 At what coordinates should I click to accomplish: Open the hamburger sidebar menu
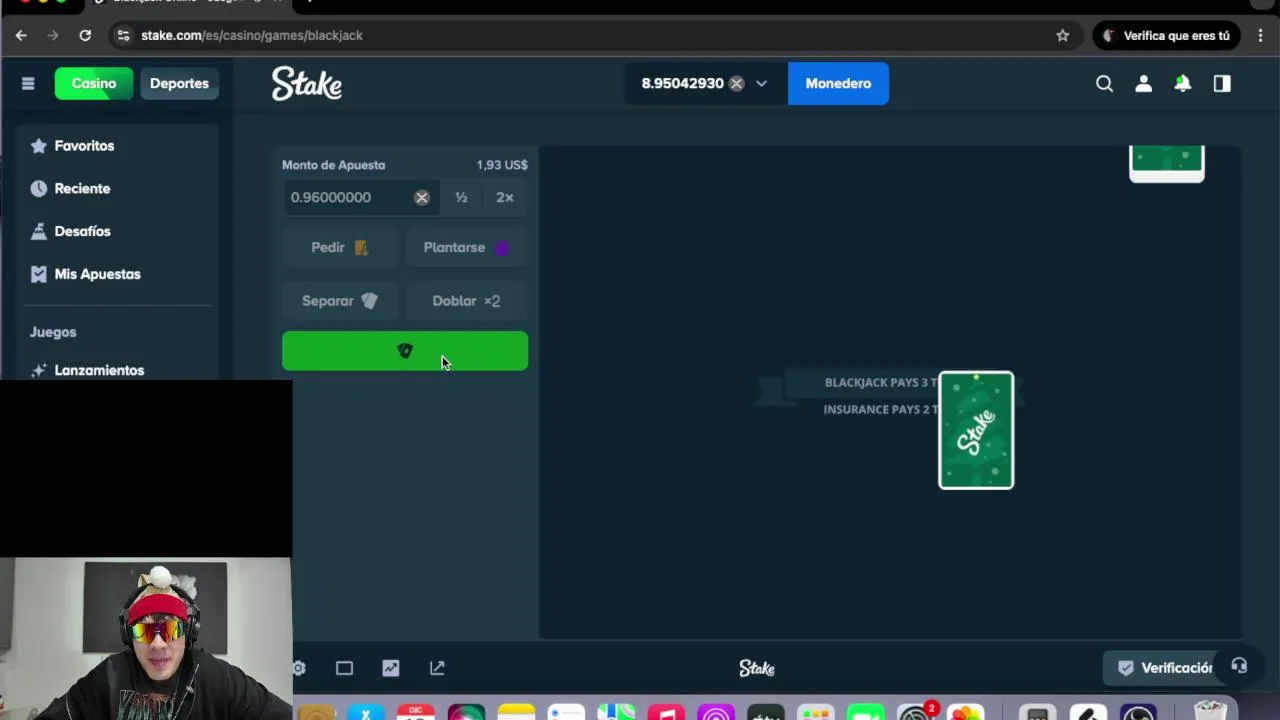pos(28,84)
